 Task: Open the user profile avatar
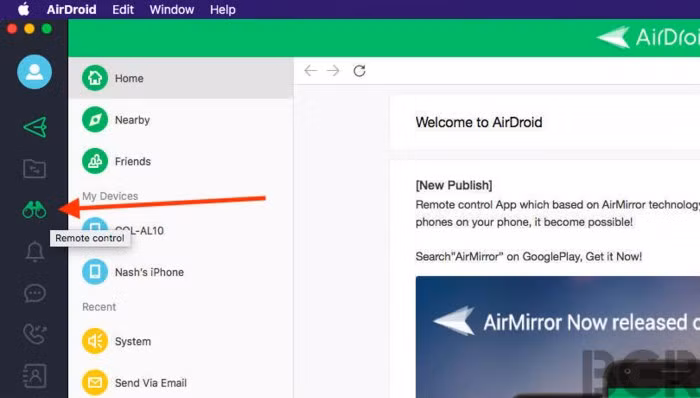pos(34,72)
